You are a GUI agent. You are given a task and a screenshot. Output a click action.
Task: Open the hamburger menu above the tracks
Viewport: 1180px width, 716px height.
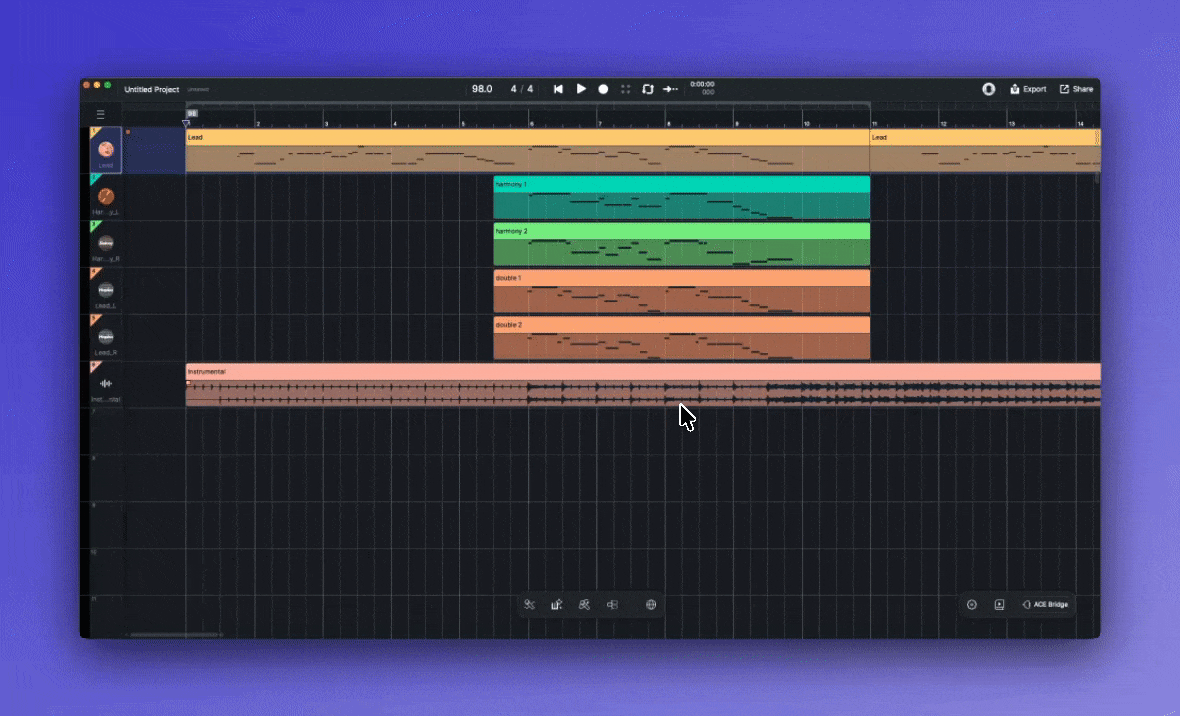click(100, 115)
